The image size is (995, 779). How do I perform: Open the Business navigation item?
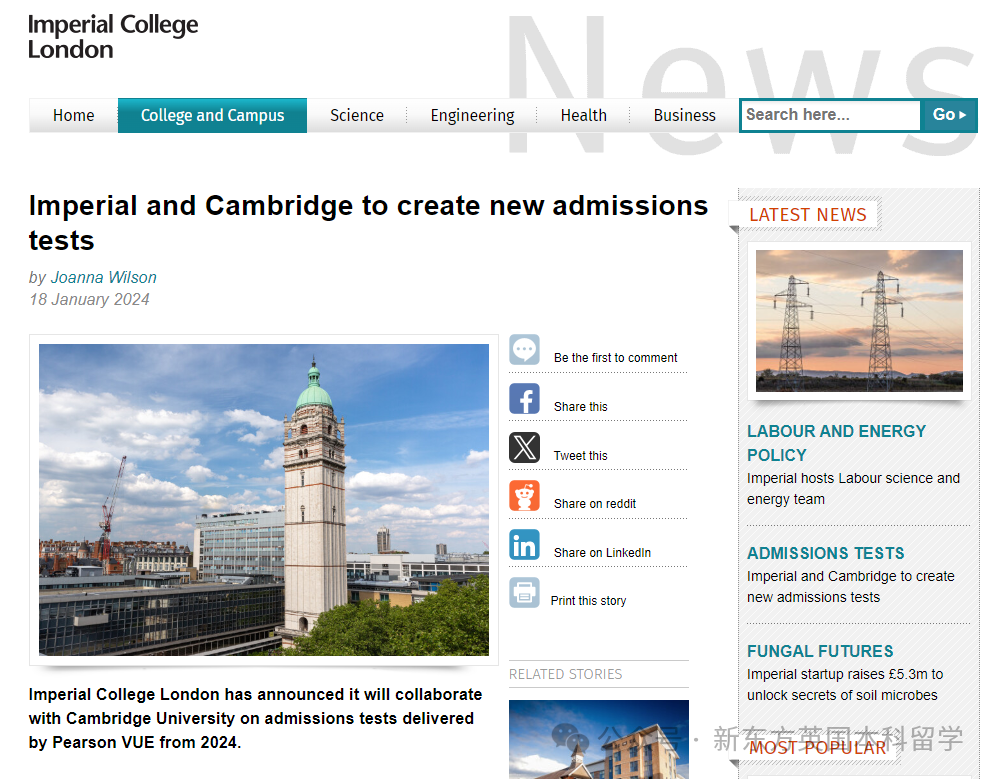(684, 116)
